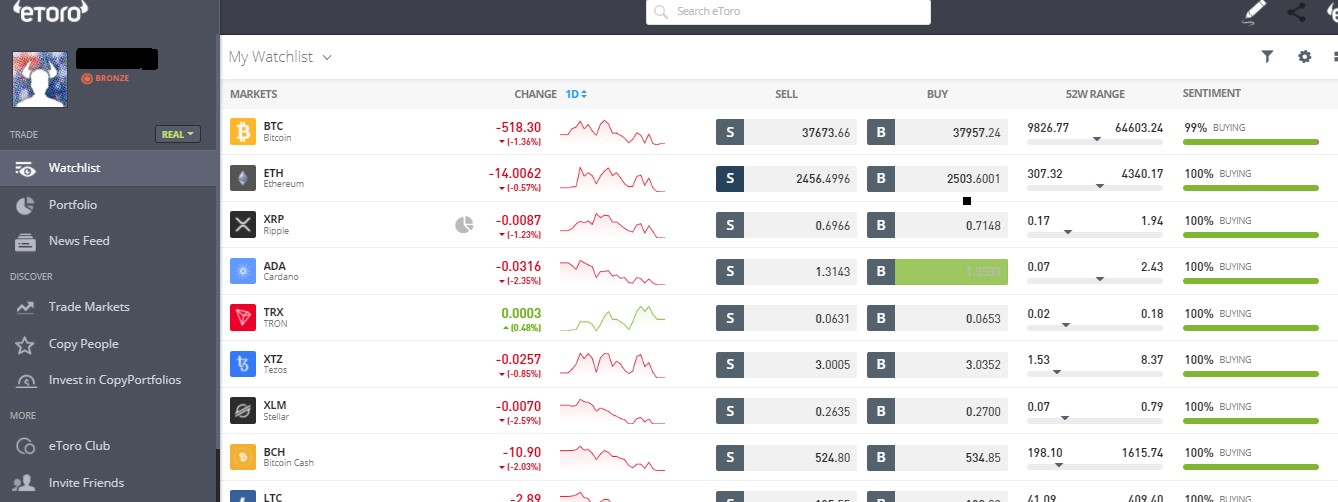The image size is (1338, 502).
Task: Open the watchlist filter funnel icon
Action: tap(1267, 57)
